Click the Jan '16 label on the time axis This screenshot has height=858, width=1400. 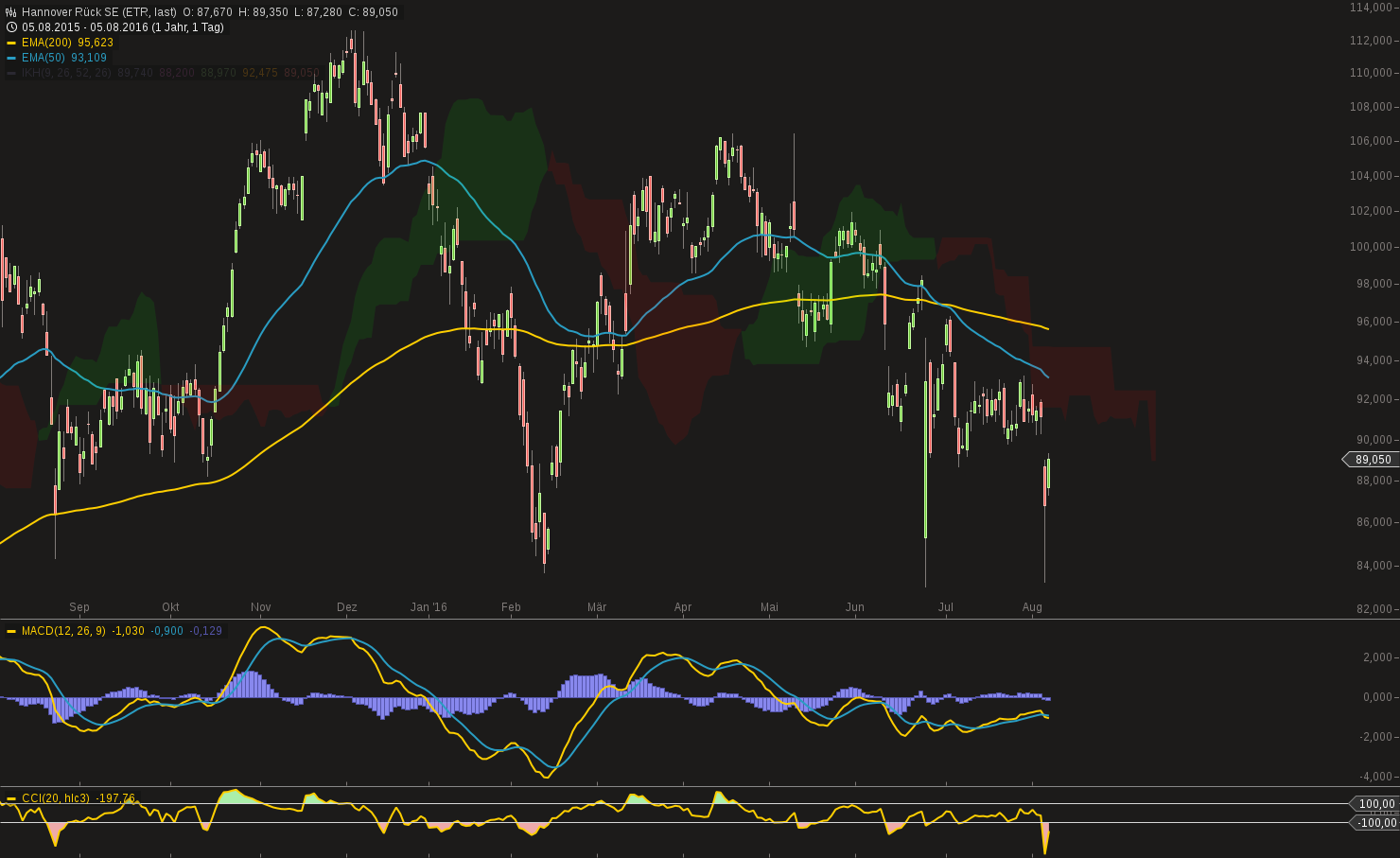pyautogui.click(x=430, y=607)
